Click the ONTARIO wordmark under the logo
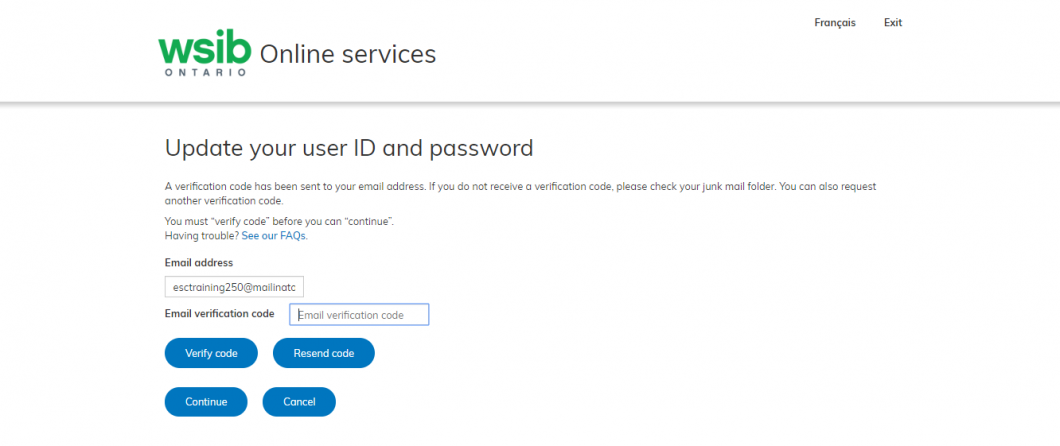The image size is (1060, 446). [205, 74]
